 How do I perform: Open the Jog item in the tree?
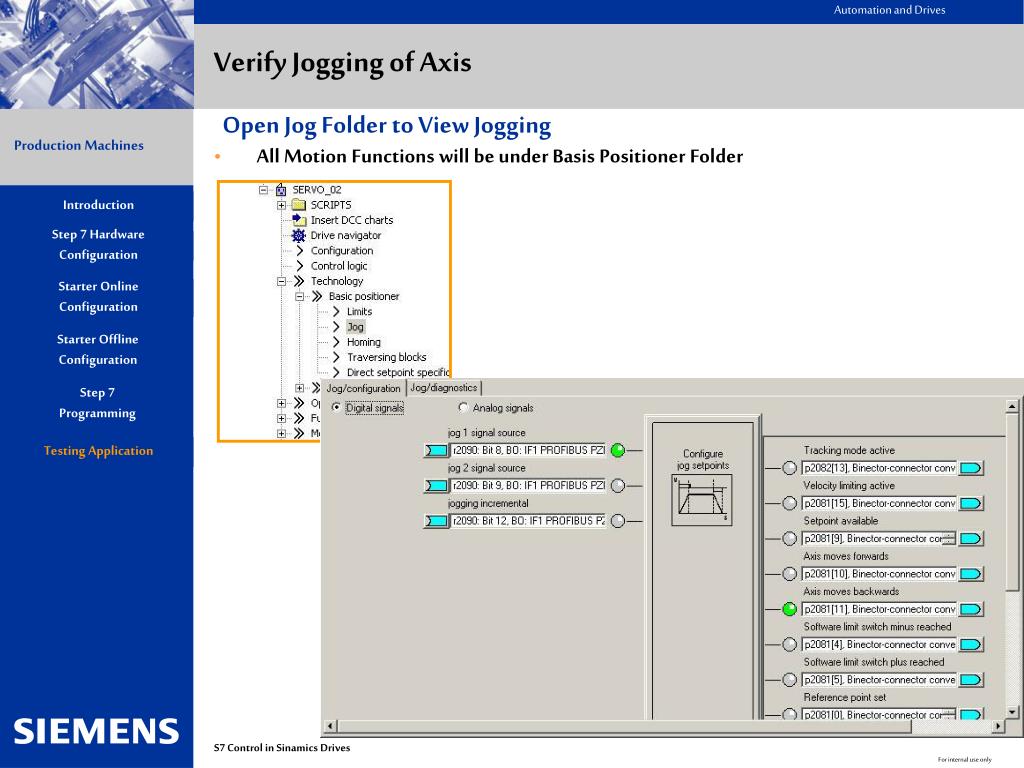(x=355, y=327)
